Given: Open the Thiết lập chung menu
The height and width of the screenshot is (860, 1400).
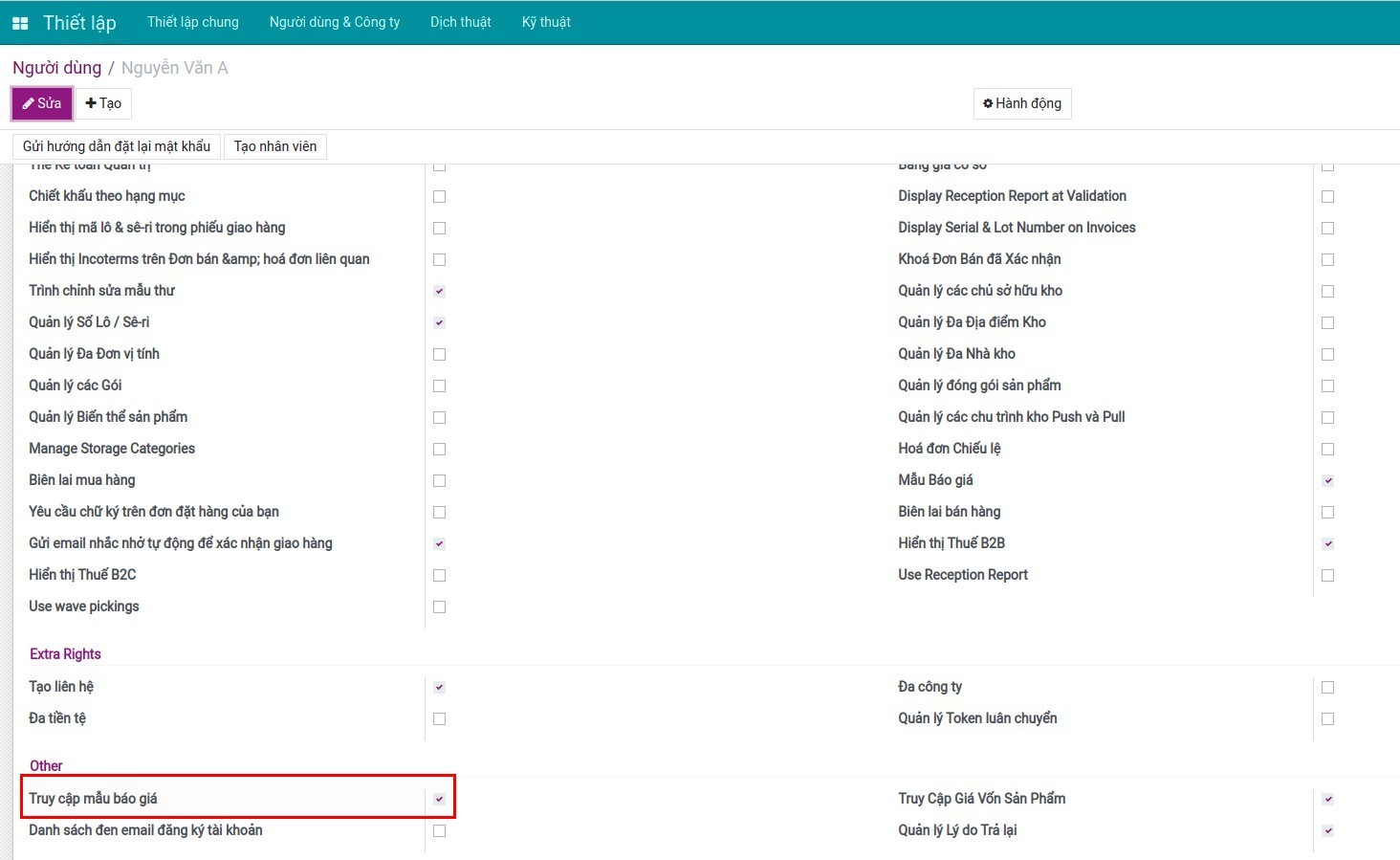Looking at the screenshot, I should pyautogui.click(x=193, y=22).
